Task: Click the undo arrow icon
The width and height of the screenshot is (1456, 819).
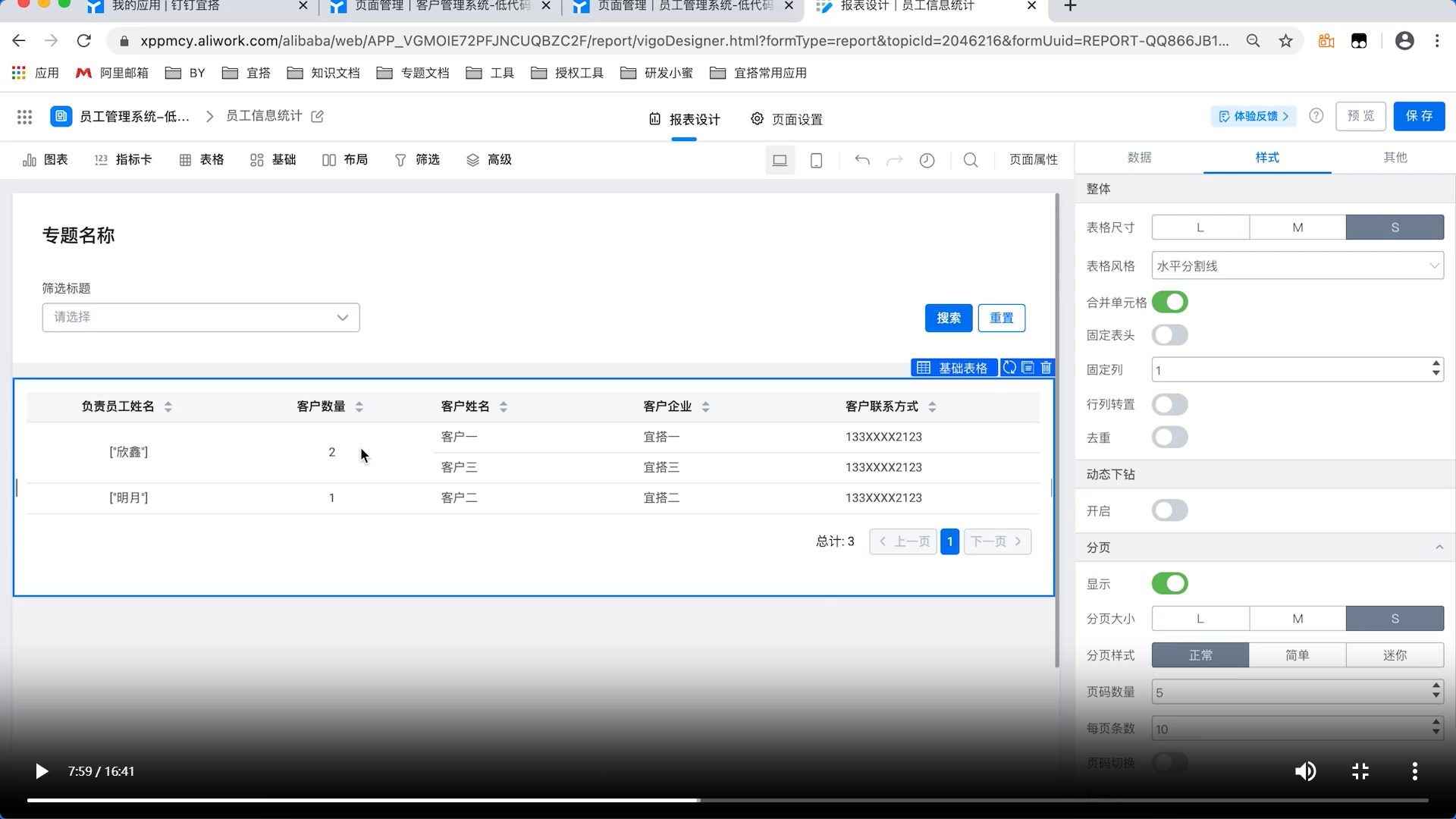Action: (x=861, y=160)
